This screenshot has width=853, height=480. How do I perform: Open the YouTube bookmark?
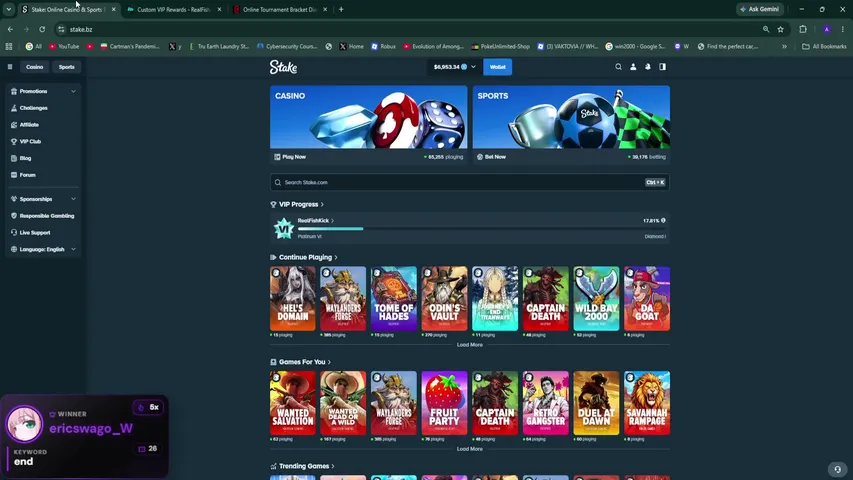[x=64, y=47]
